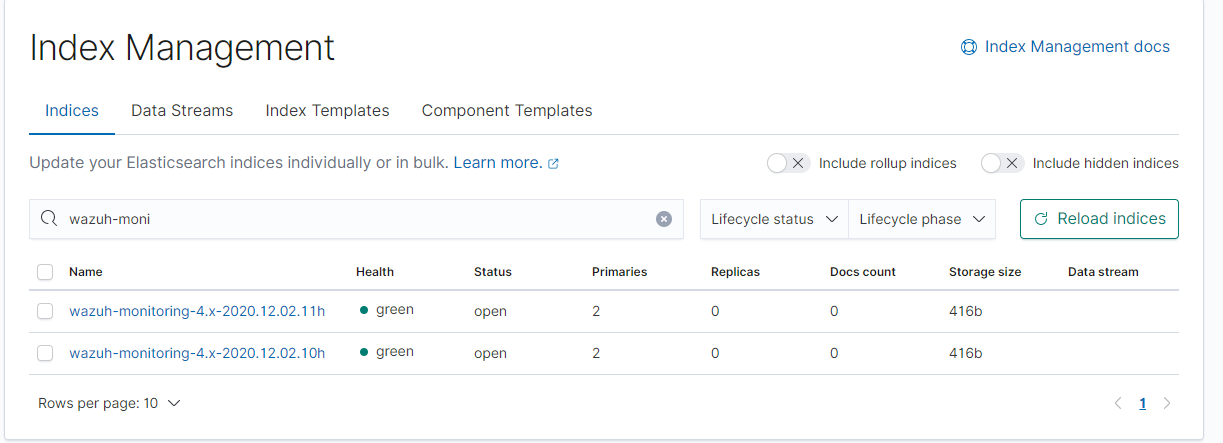Tick the select-all indices header checkbox
Screen dimensions: 1223x443
(x=45, y=272)
